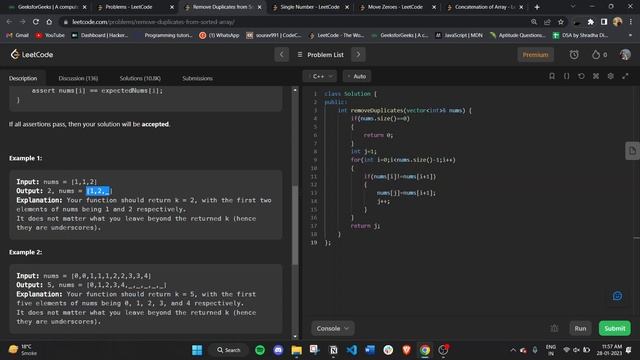Click the description panel scrollbar
This screenshot has width=640, height=360.
pyautogui.click(x=295, y=225)
